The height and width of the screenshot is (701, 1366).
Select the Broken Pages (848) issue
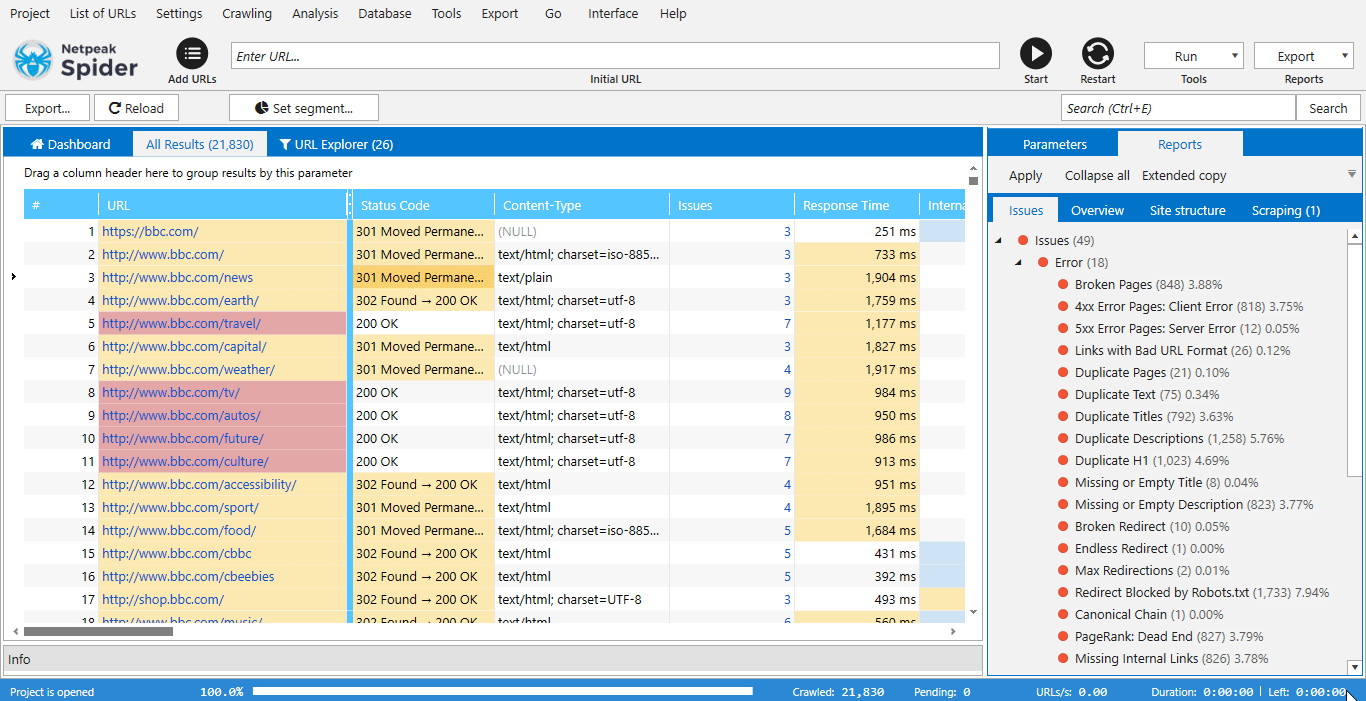[x=1149, y=284]
